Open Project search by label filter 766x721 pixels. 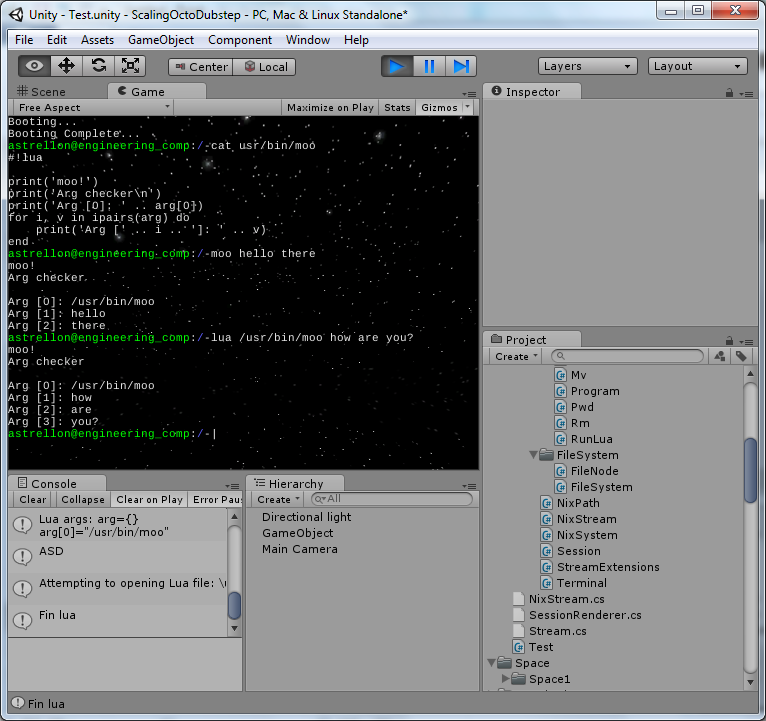point(741,357)
